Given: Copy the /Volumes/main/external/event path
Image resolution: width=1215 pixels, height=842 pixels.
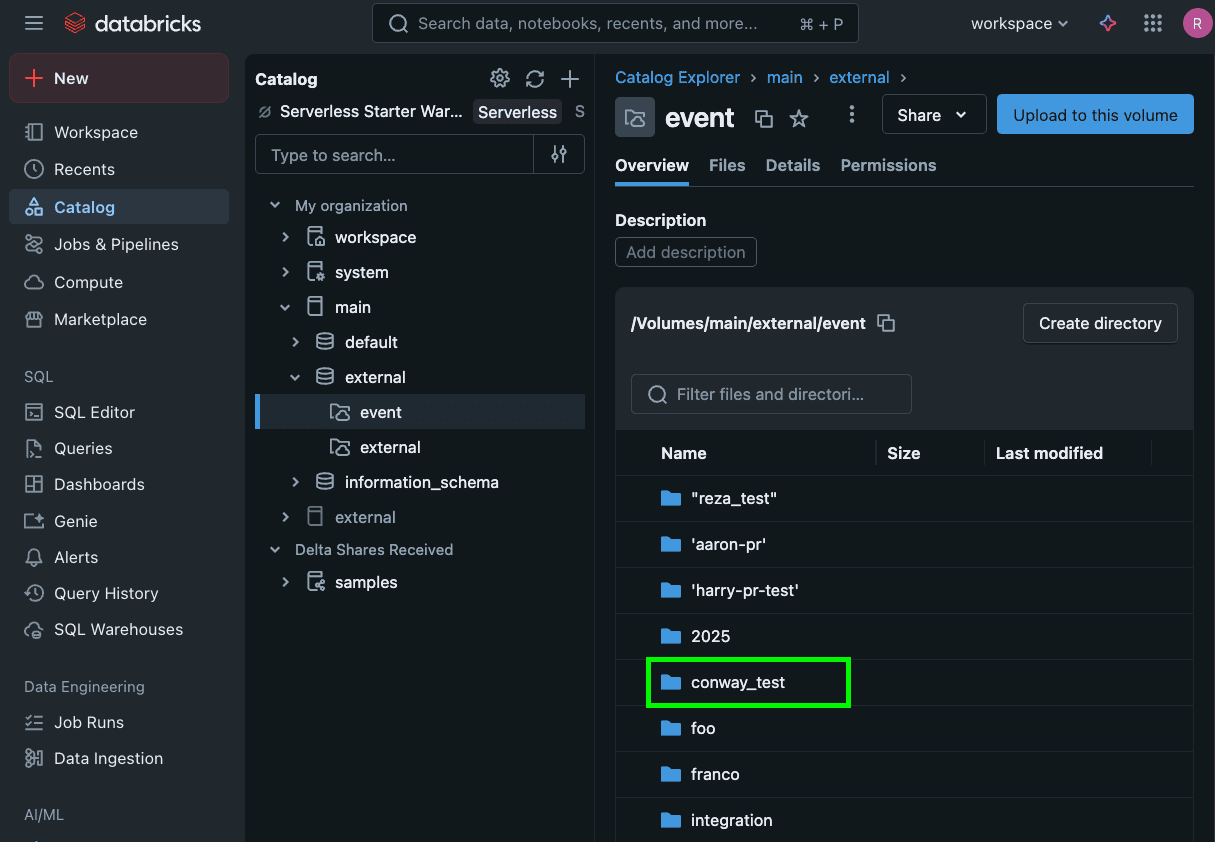Looking at the screenshot, I should click(886, 323).
